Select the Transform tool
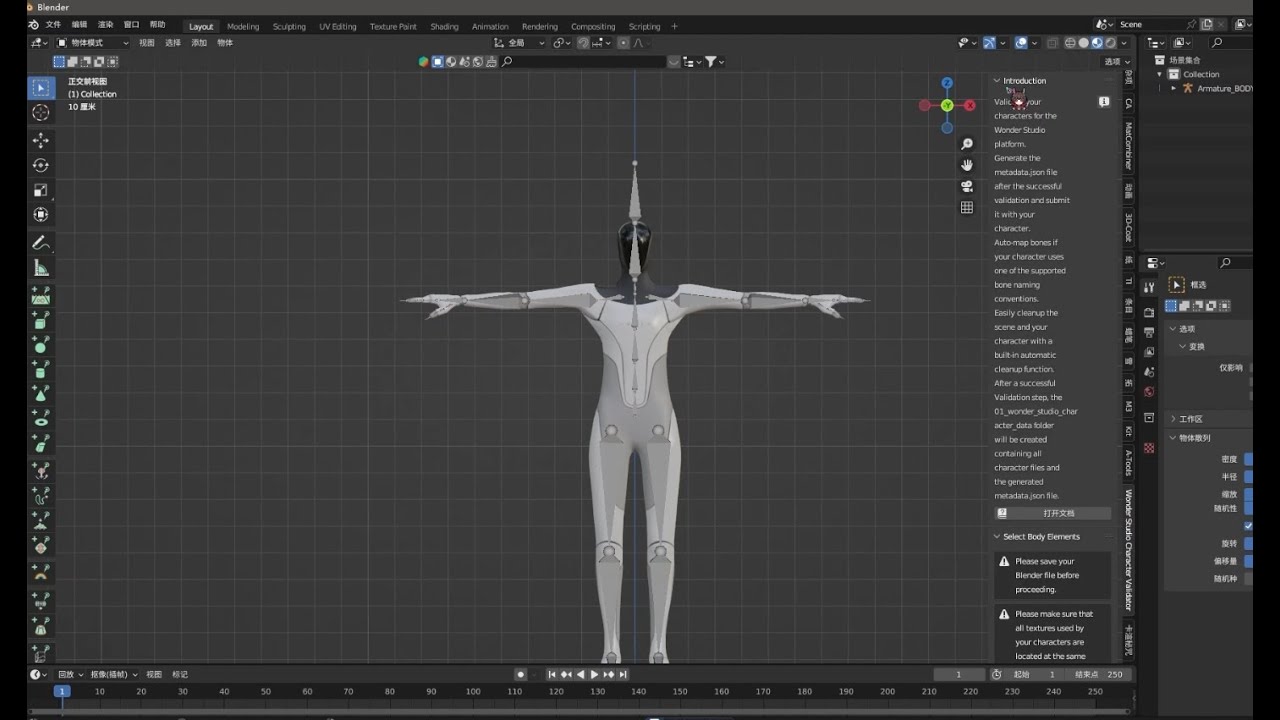 (41, 214)
